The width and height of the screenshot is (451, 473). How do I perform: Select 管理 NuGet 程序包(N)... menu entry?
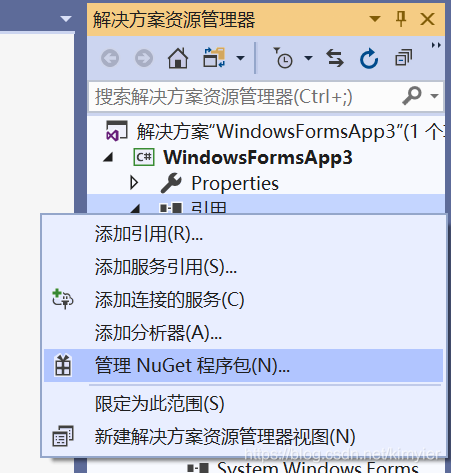(x=243, y=365)
